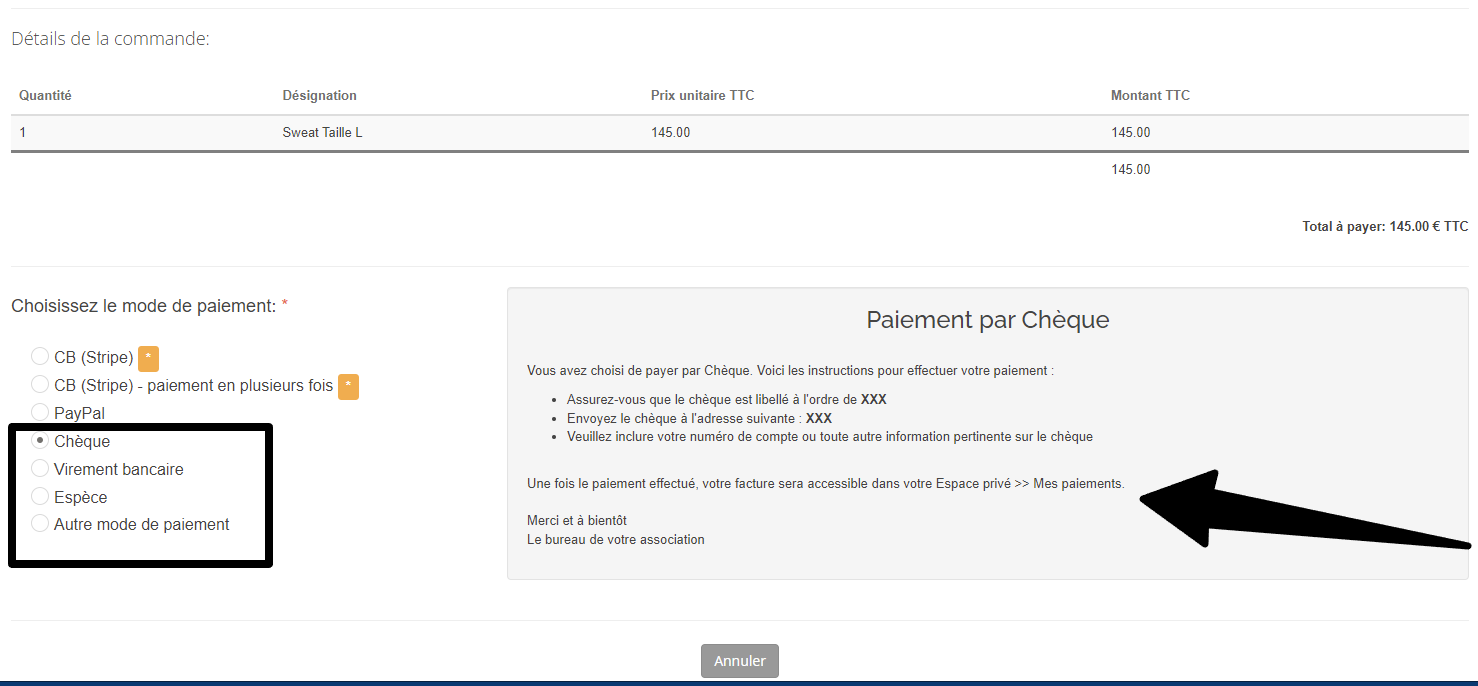Screen dimensions: 1478x686
Task: Click orange asterisk badge beside CB (Stripe)
Action: [148, 358]
